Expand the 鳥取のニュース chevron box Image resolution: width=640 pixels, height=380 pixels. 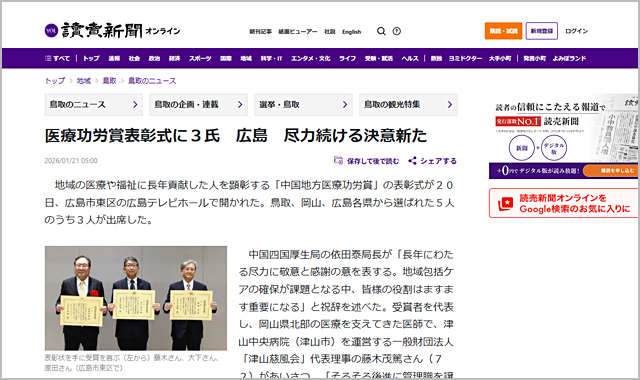(x=94, y=104)
